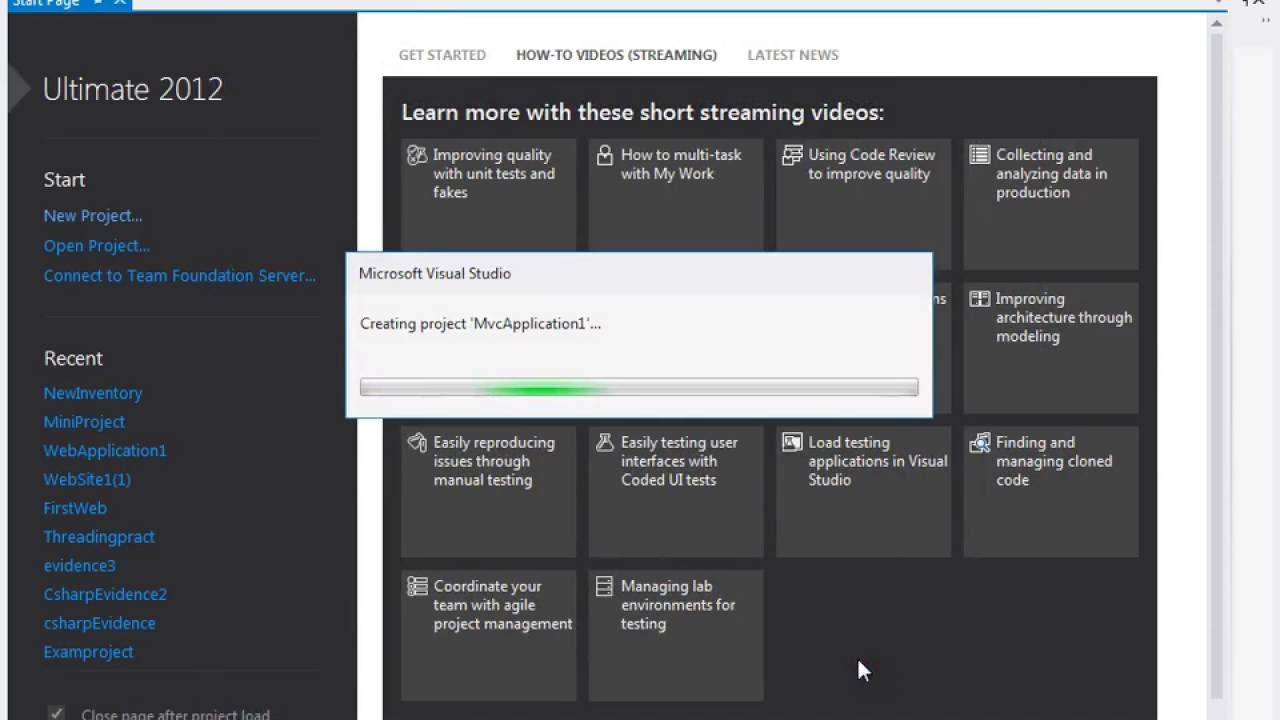Open the unit tests and fakes video icon
This screenshot has width=1280, height=720.
pyautogui.click(x=417, y=155)
